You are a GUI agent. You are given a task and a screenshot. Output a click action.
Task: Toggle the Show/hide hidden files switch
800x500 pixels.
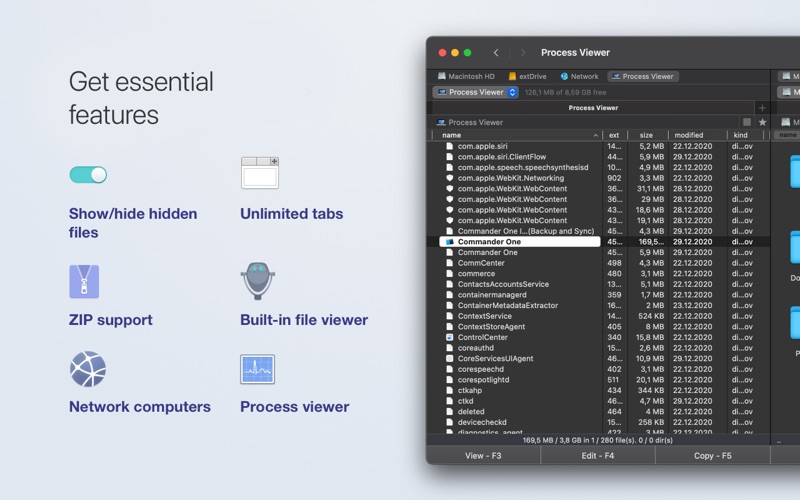(88, 175)
